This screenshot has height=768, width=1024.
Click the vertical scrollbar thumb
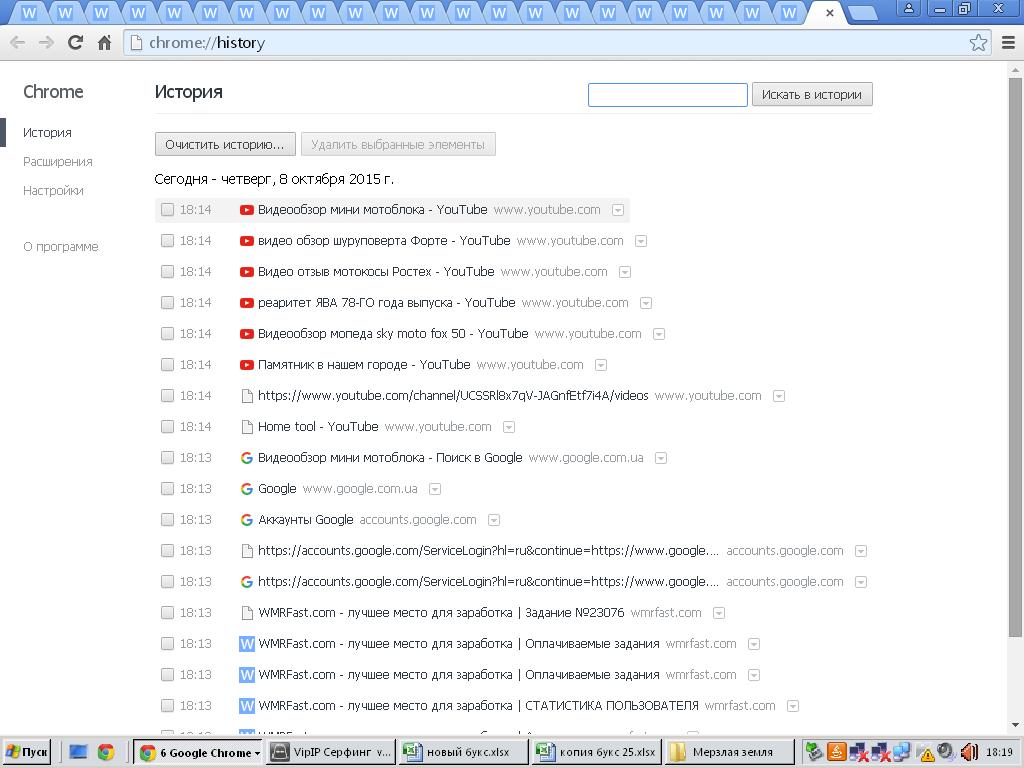(x=1015, y=356)
